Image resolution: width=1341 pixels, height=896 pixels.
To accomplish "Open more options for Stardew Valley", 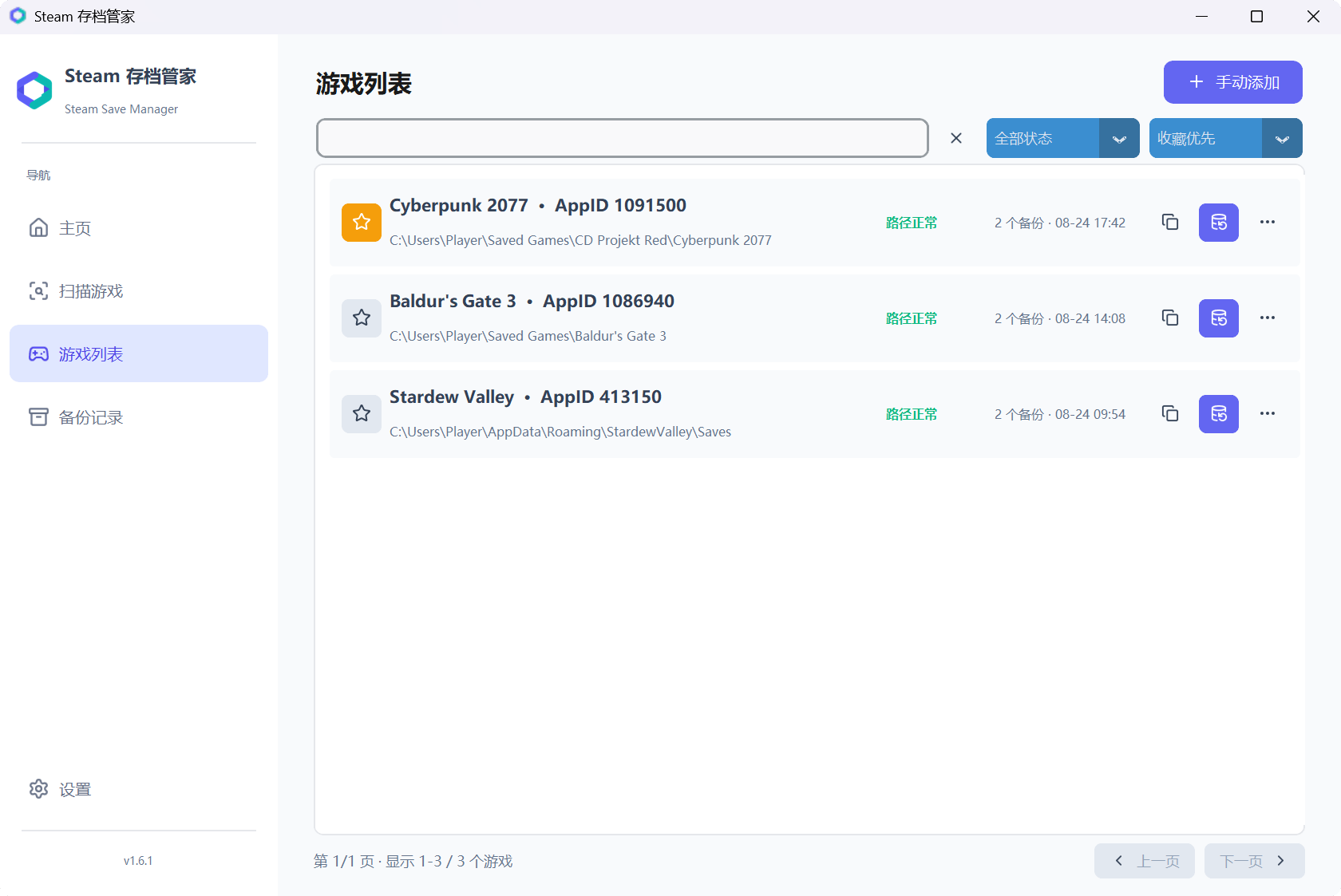I will [x=1268, y=413].
